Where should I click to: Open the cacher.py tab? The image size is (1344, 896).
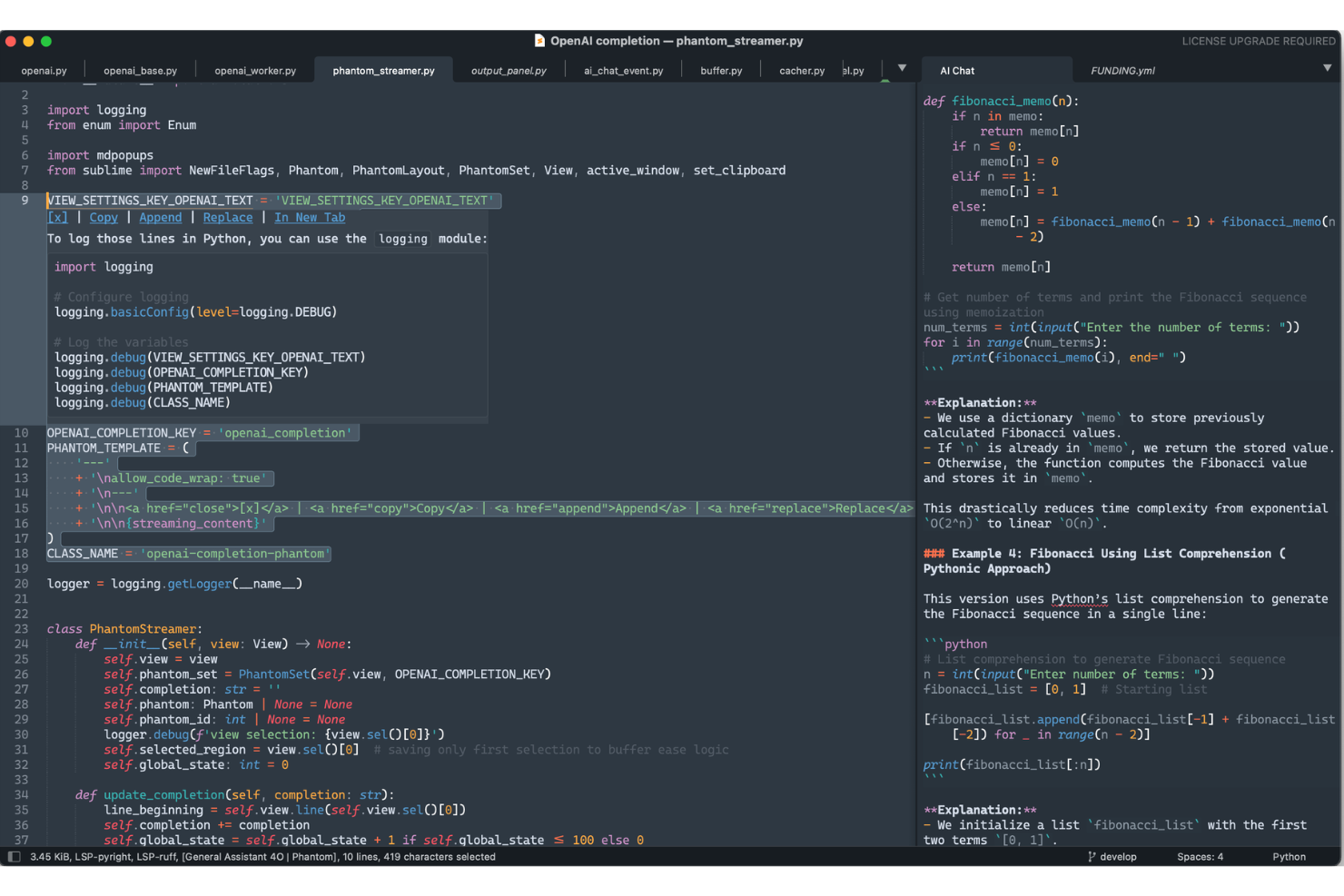(802, 70)
